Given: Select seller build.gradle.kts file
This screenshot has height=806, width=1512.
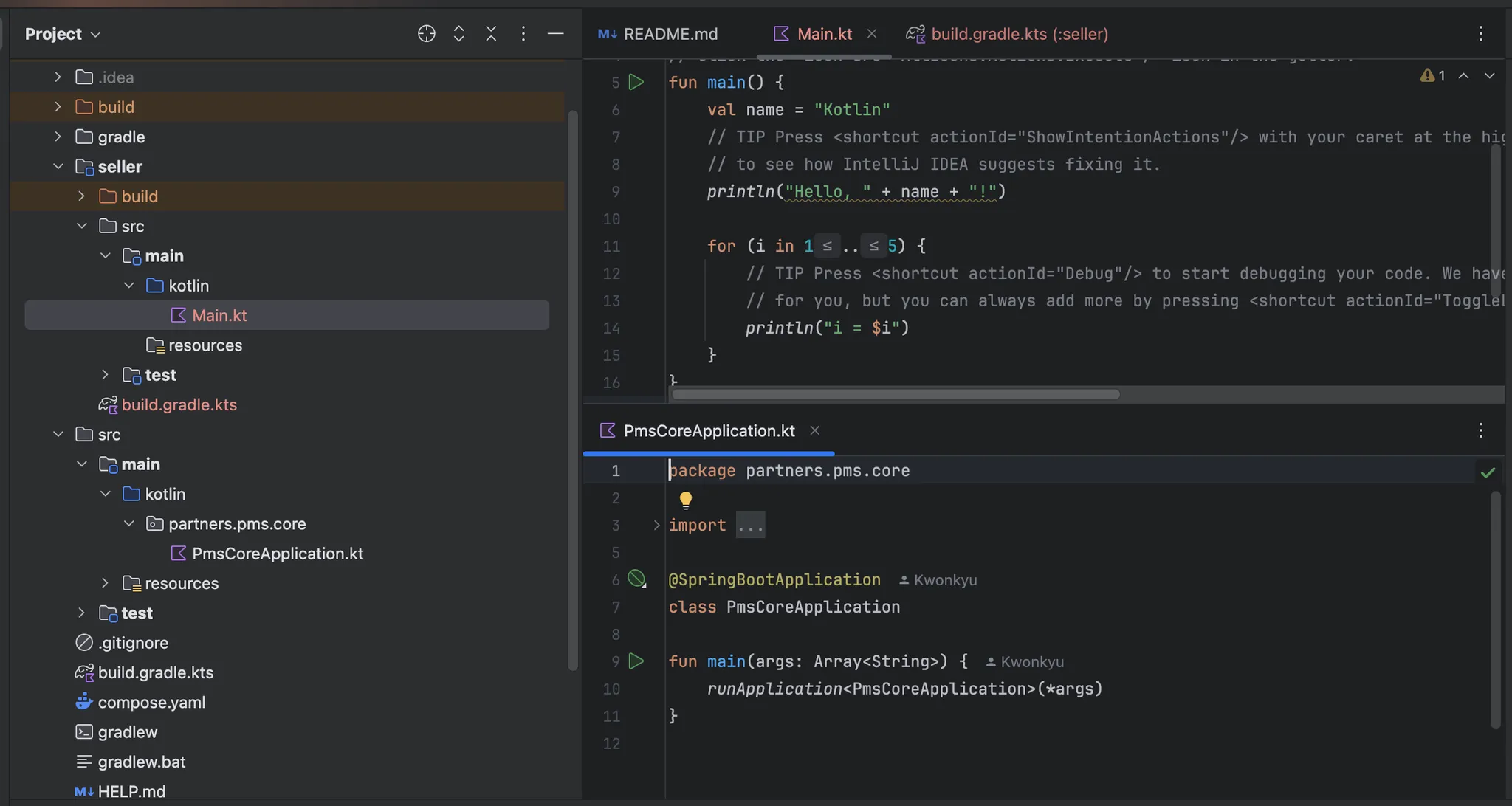Looking at the screenshot, I should [x=179, y=404].
